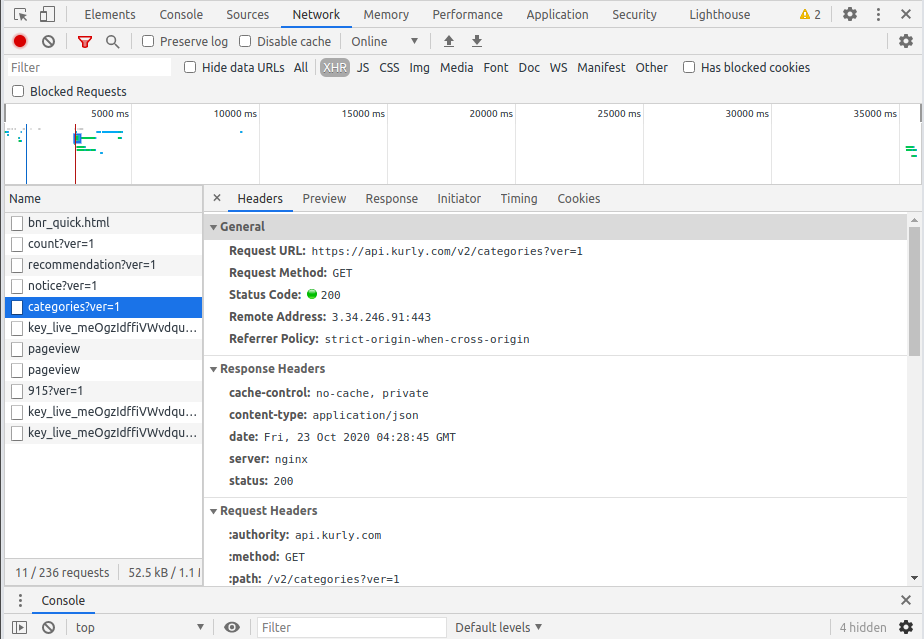Show the Preview tab of the request
The image size is (924, 639).
[x=324, y=199]
